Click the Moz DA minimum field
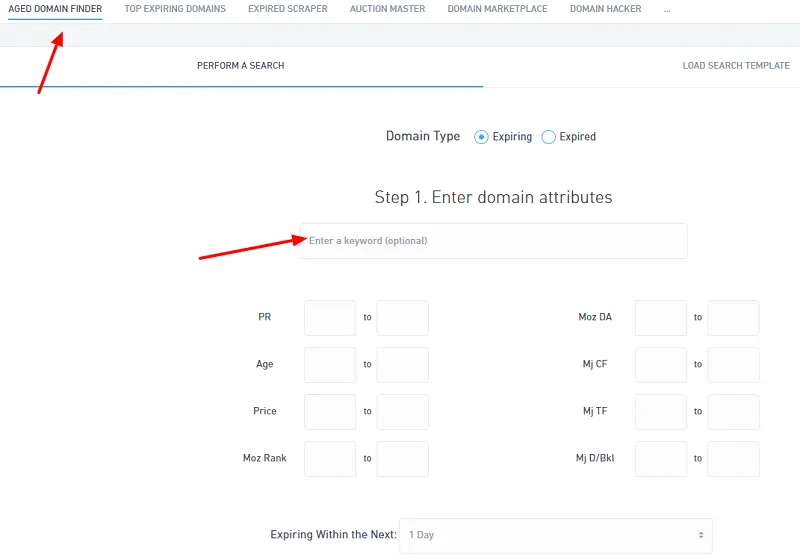The height and width of the screenshot is (557, 800). click(x=660, y=317)
